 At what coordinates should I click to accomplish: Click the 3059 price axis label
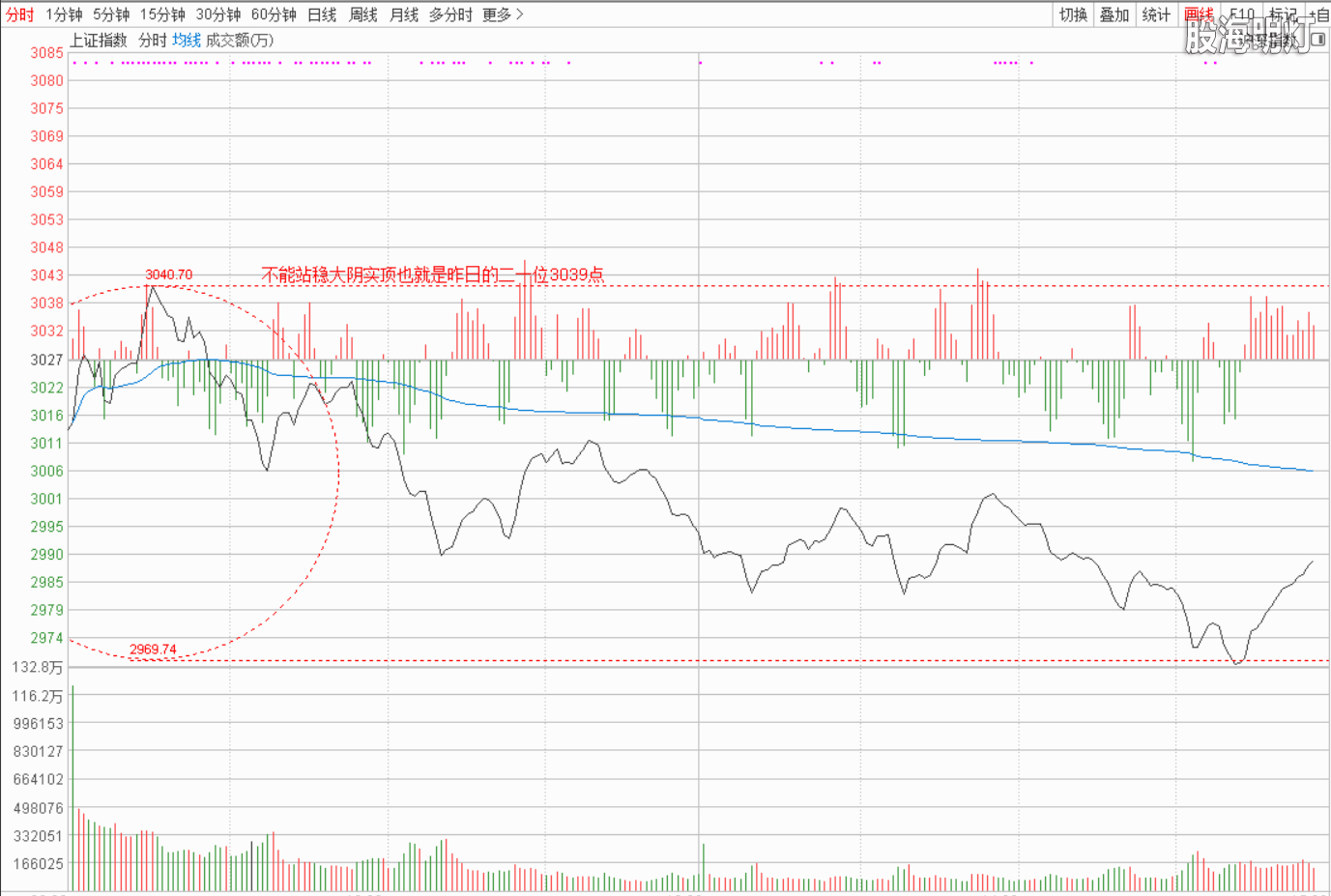pyautogui.click(x=46, y=192)
